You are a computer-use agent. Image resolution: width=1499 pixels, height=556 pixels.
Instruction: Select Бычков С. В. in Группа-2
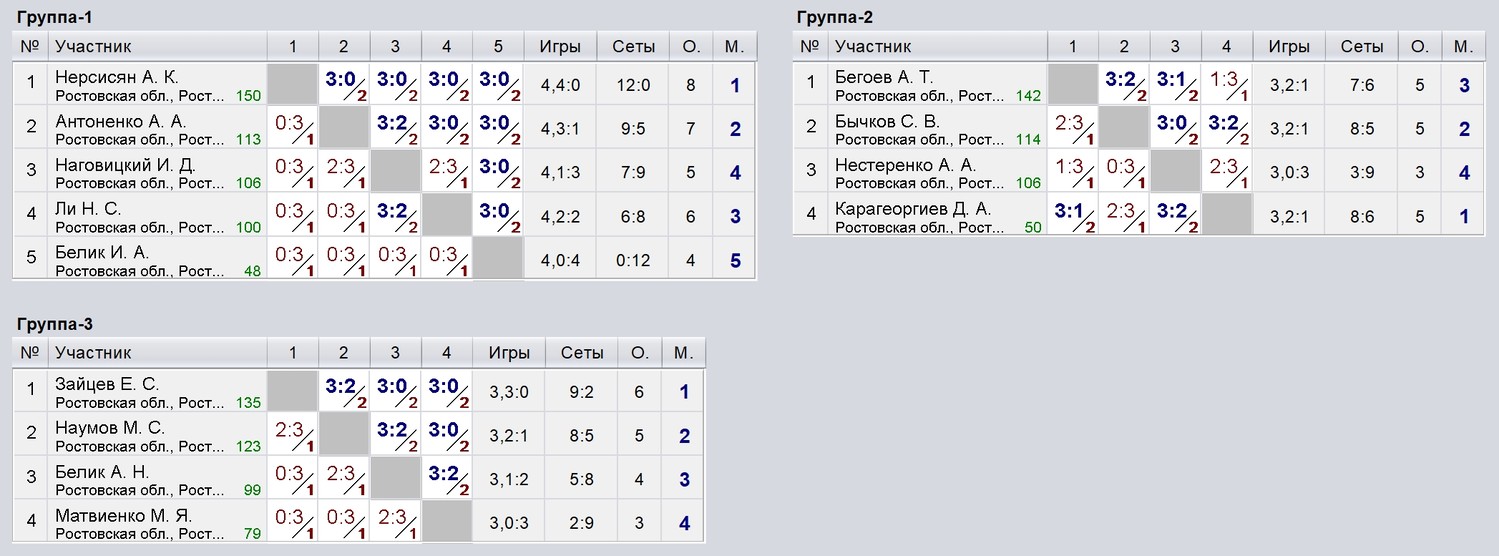click(x=887, y=121)
